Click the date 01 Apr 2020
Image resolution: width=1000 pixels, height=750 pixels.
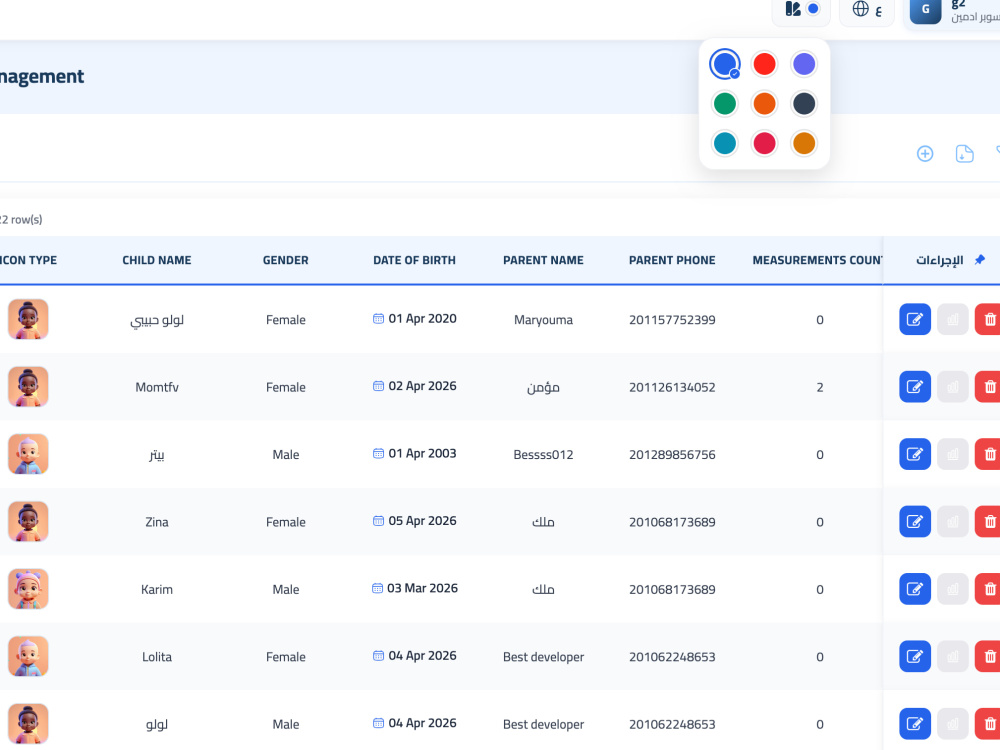(x=415, y=318)
